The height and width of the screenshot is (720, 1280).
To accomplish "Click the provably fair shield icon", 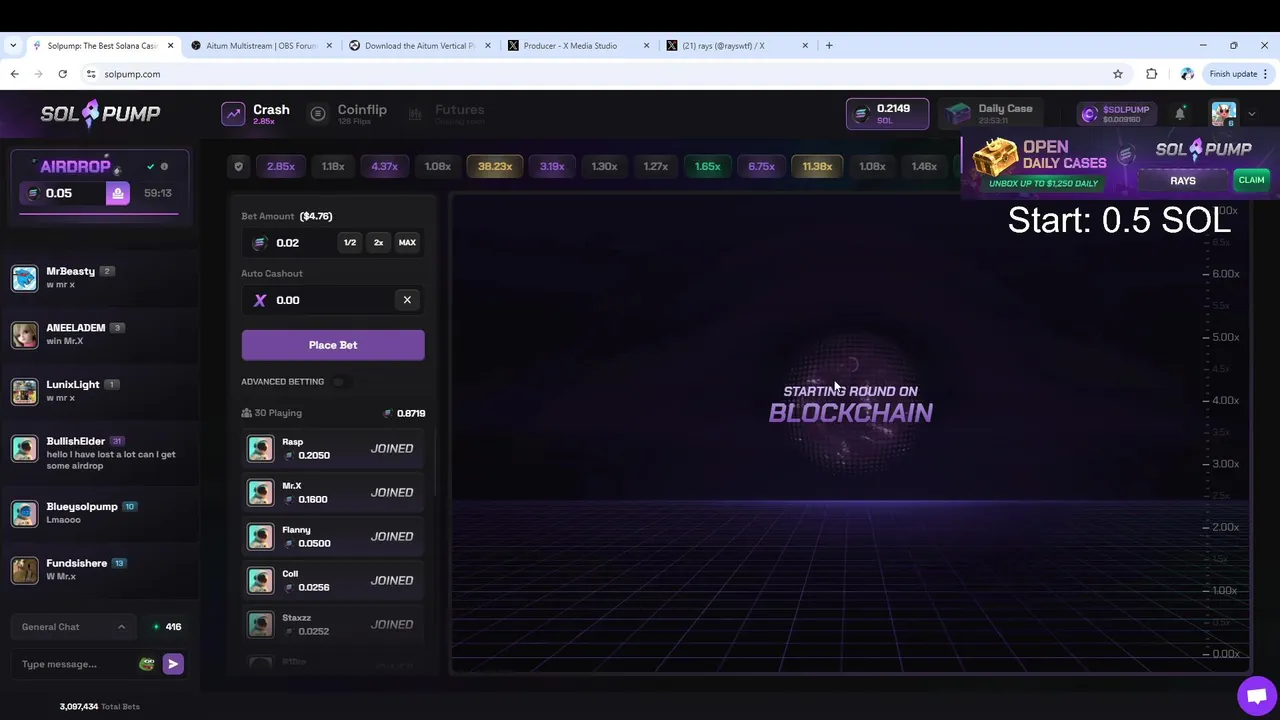I will pyautogui.click(x=238, y=166).
